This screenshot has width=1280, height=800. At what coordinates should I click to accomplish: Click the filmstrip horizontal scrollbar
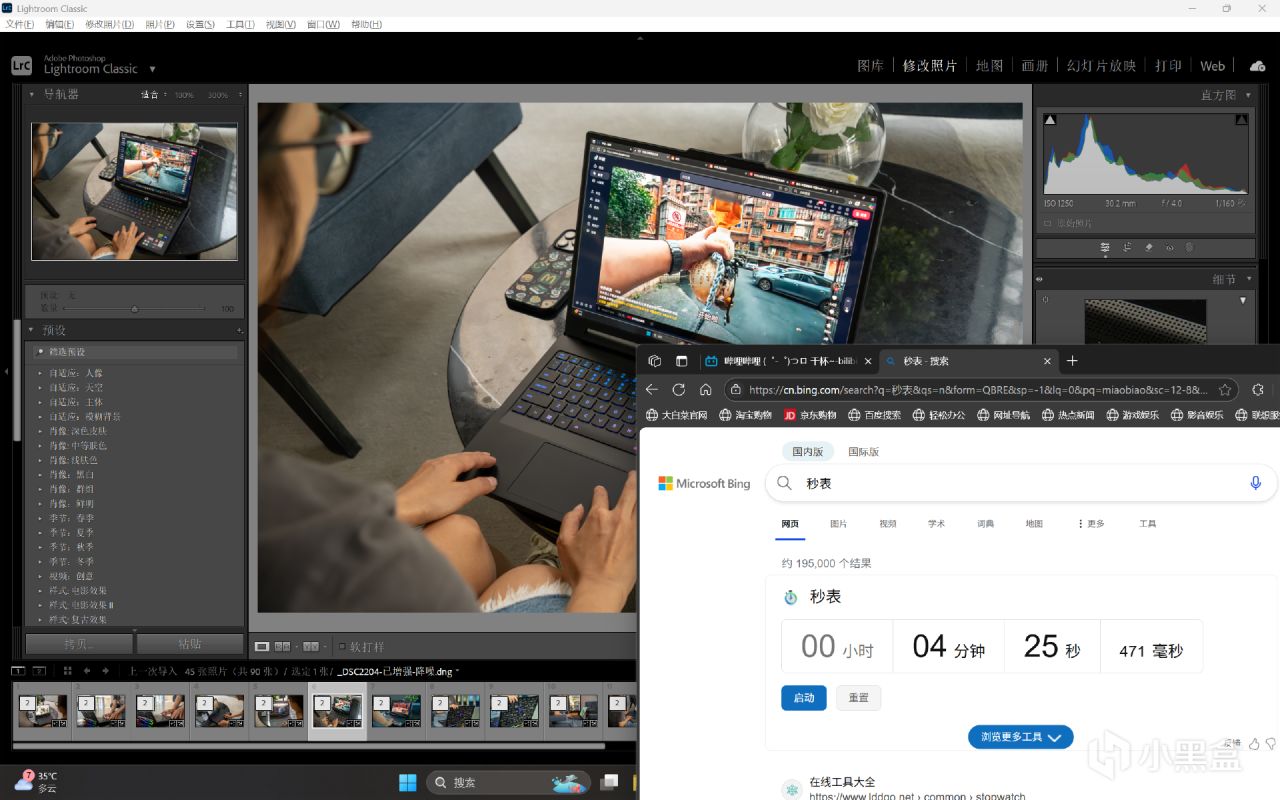pyautogui.click(x=308, y=746)
